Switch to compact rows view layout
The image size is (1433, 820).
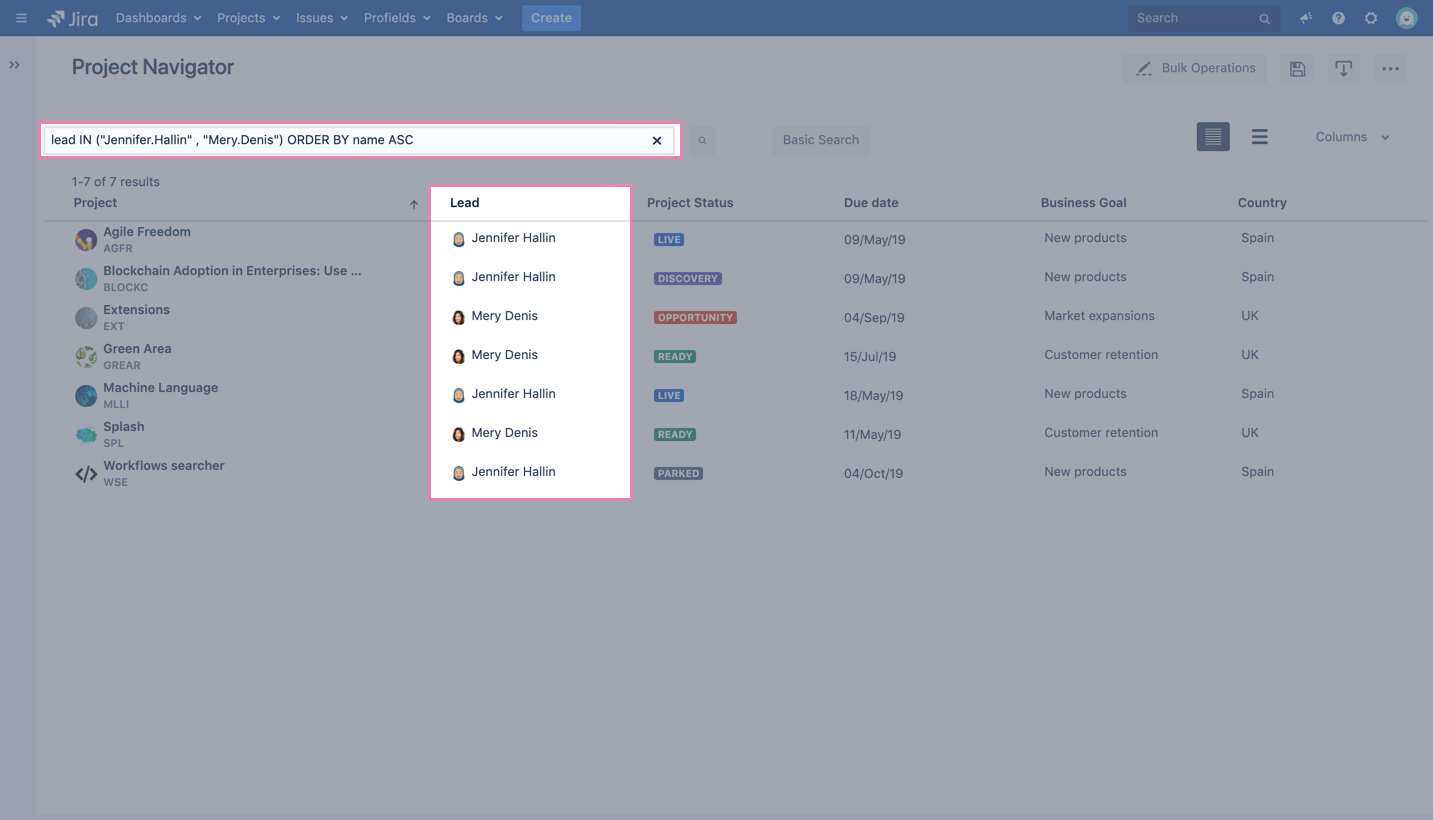(1259, 136)
